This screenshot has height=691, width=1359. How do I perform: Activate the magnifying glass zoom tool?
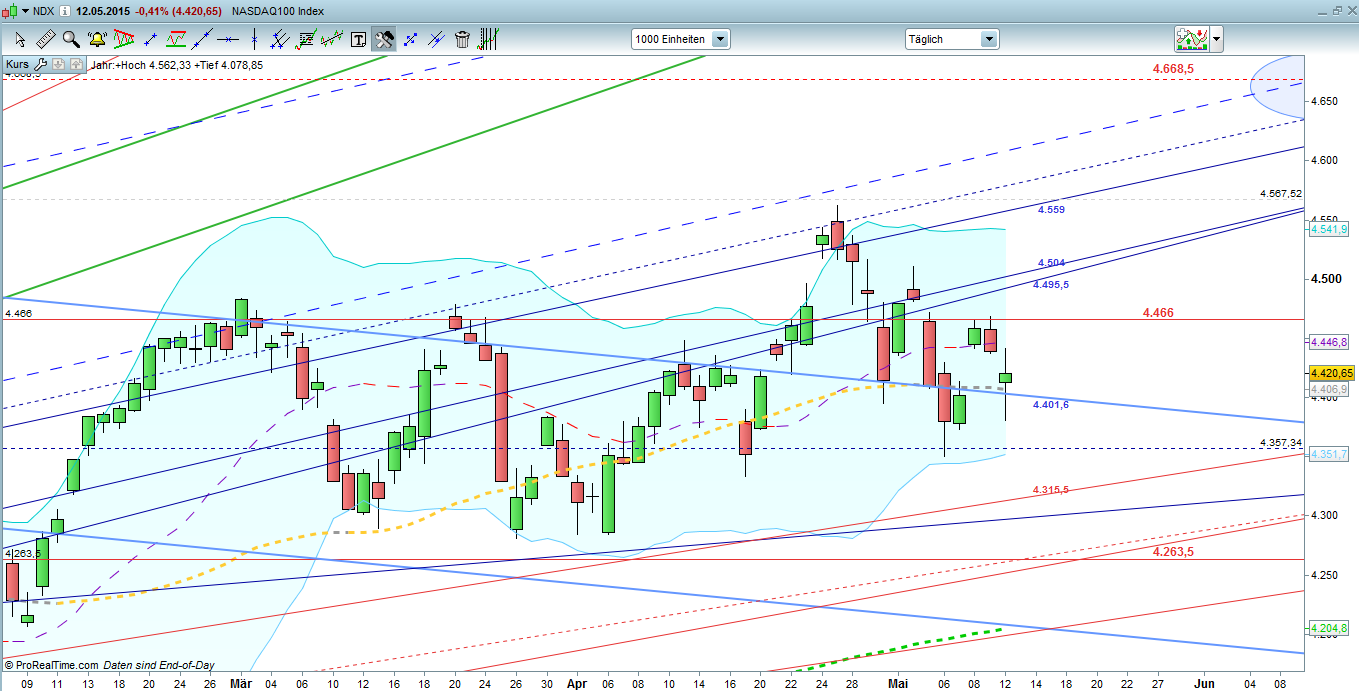click(x=71, y=39)
